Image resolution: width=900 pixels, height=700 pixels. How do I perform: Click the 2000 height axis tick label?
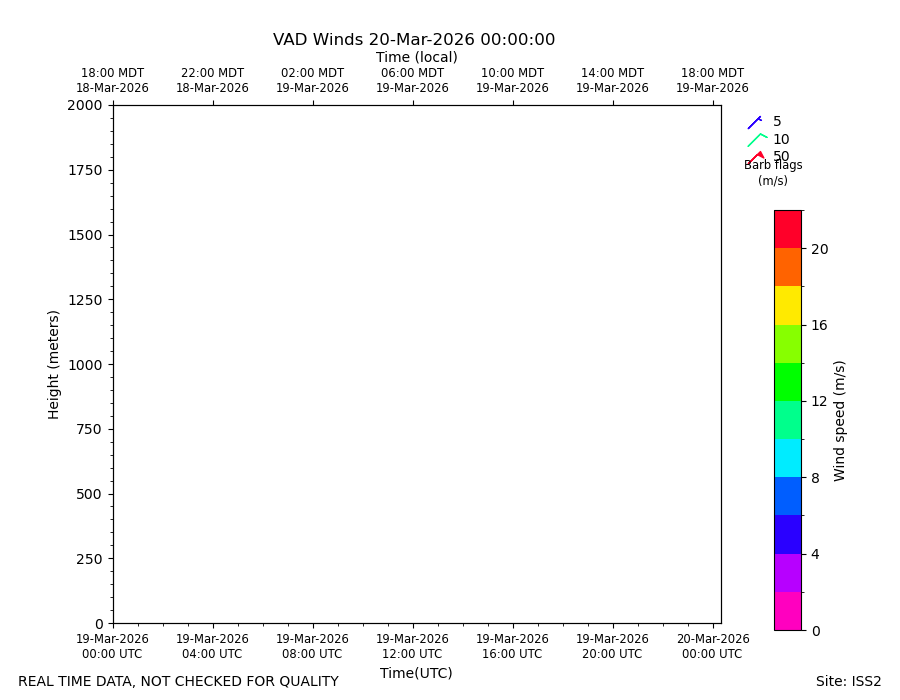pos(85,105)
